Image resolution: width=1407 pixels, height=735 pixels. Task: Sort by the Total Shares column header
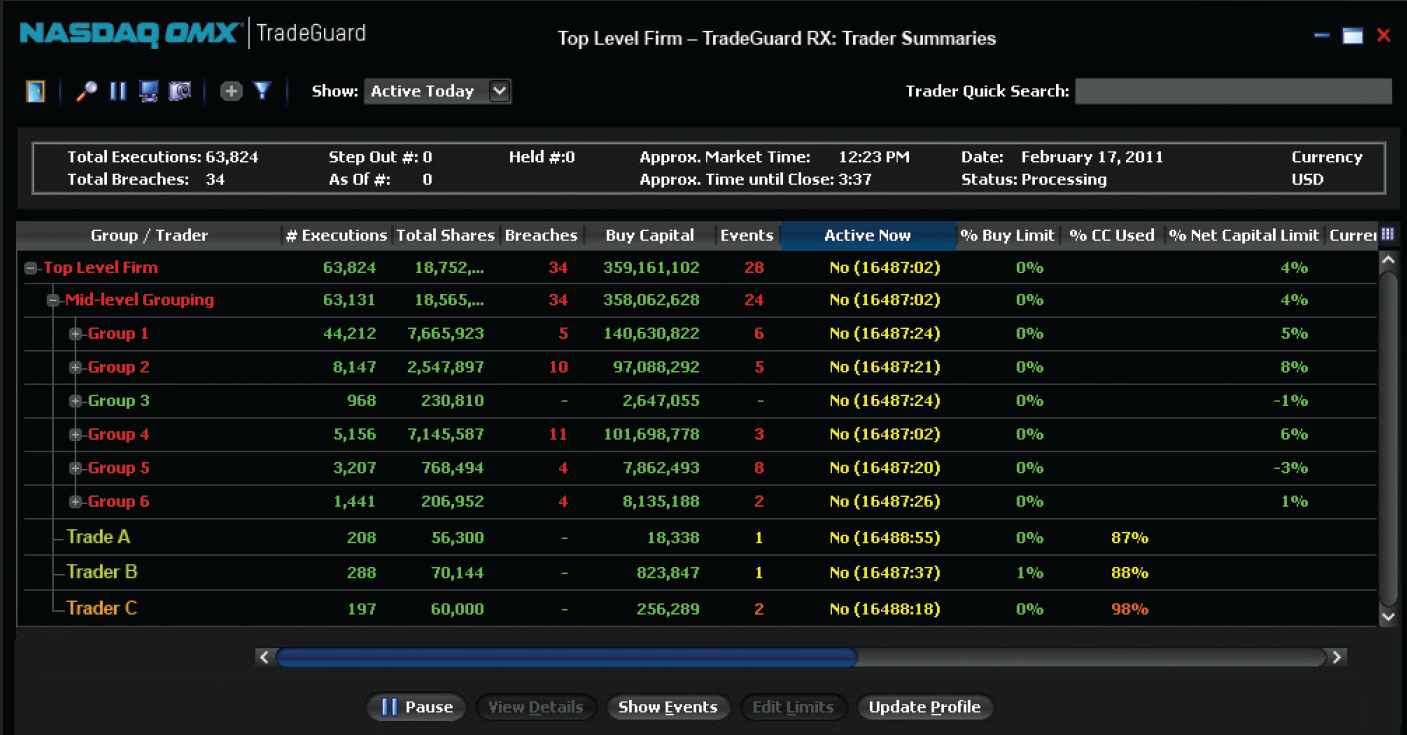click(445, 236)
